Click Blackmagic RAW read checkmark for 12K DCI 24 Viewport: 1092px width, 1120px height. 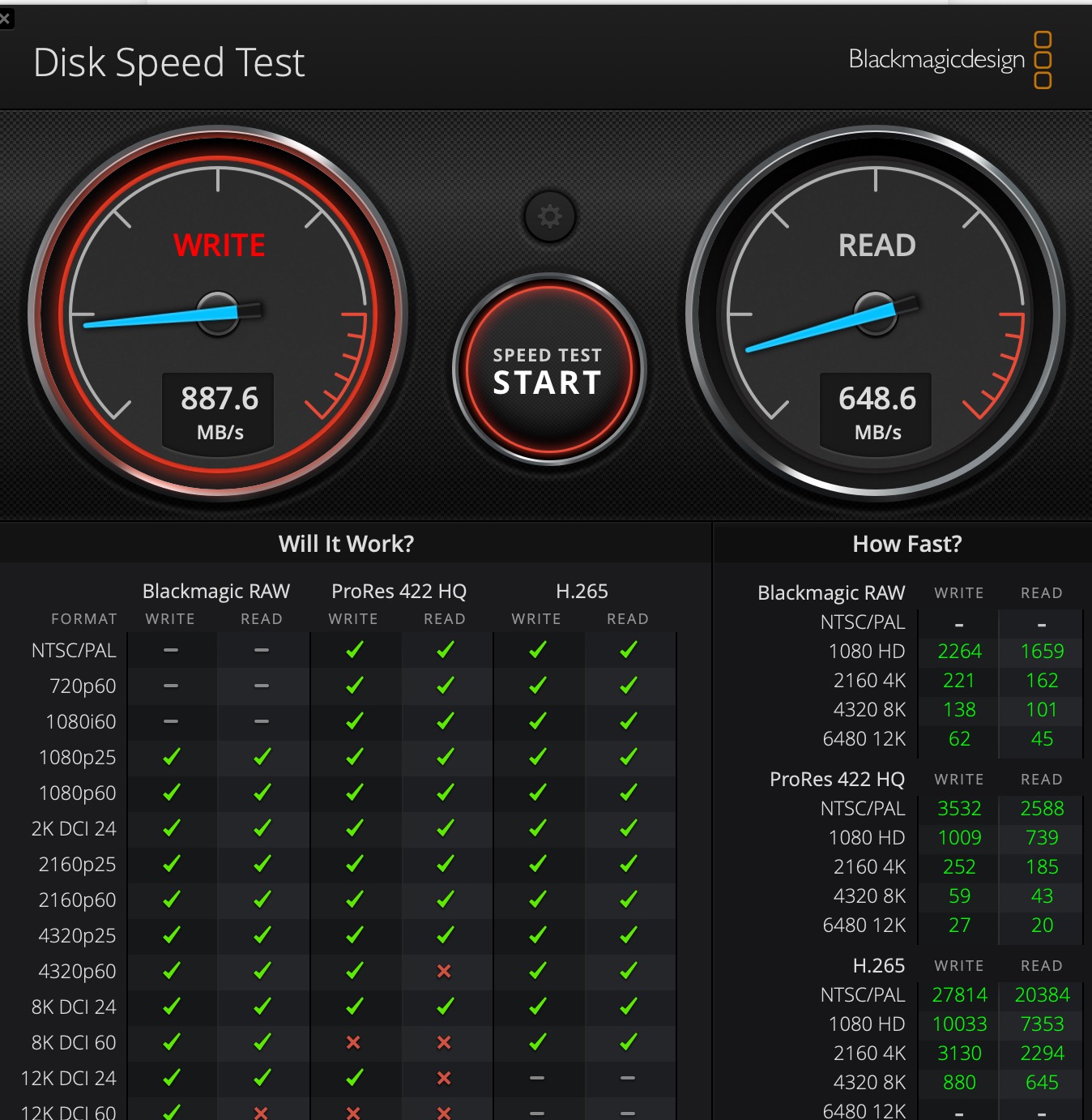(x=262, y=1078)
